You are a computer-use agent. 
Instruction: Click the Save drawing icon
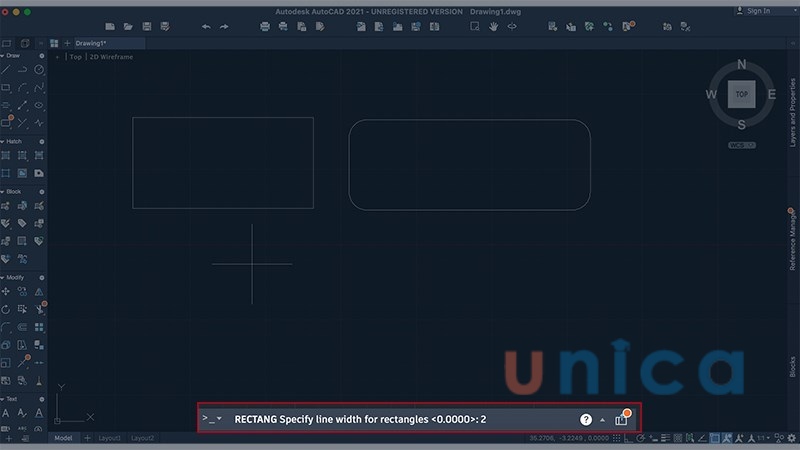pos(147,26)
